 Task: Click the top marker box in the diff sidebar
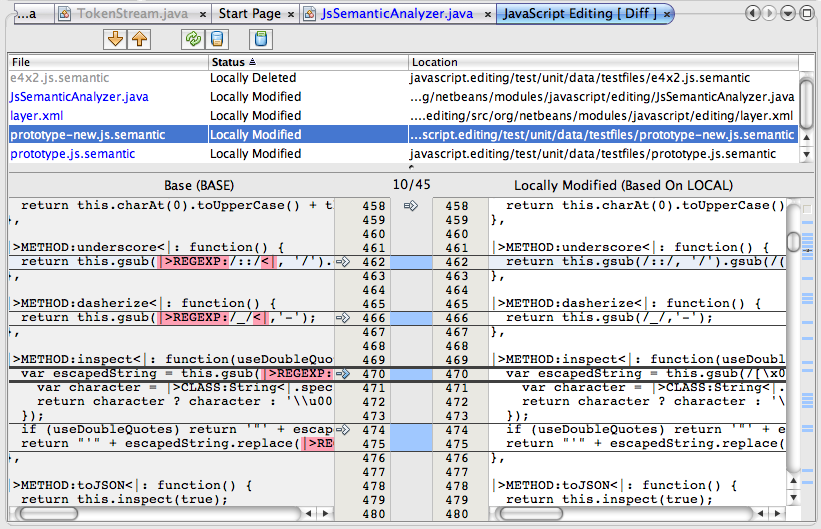pos(807,210)
